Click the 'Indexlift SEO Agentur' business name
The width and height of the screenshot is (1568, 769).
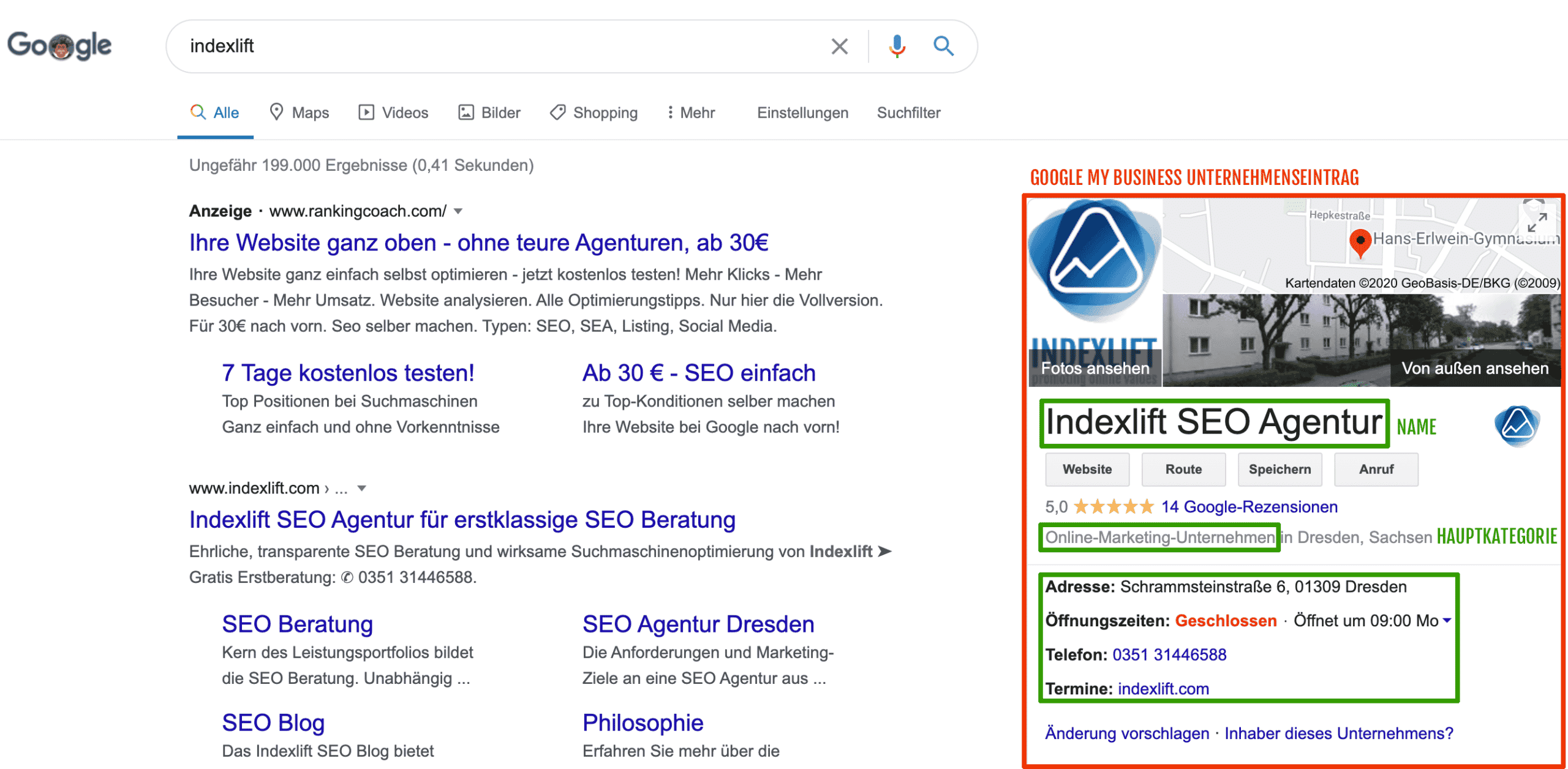tap(1214, 422)
